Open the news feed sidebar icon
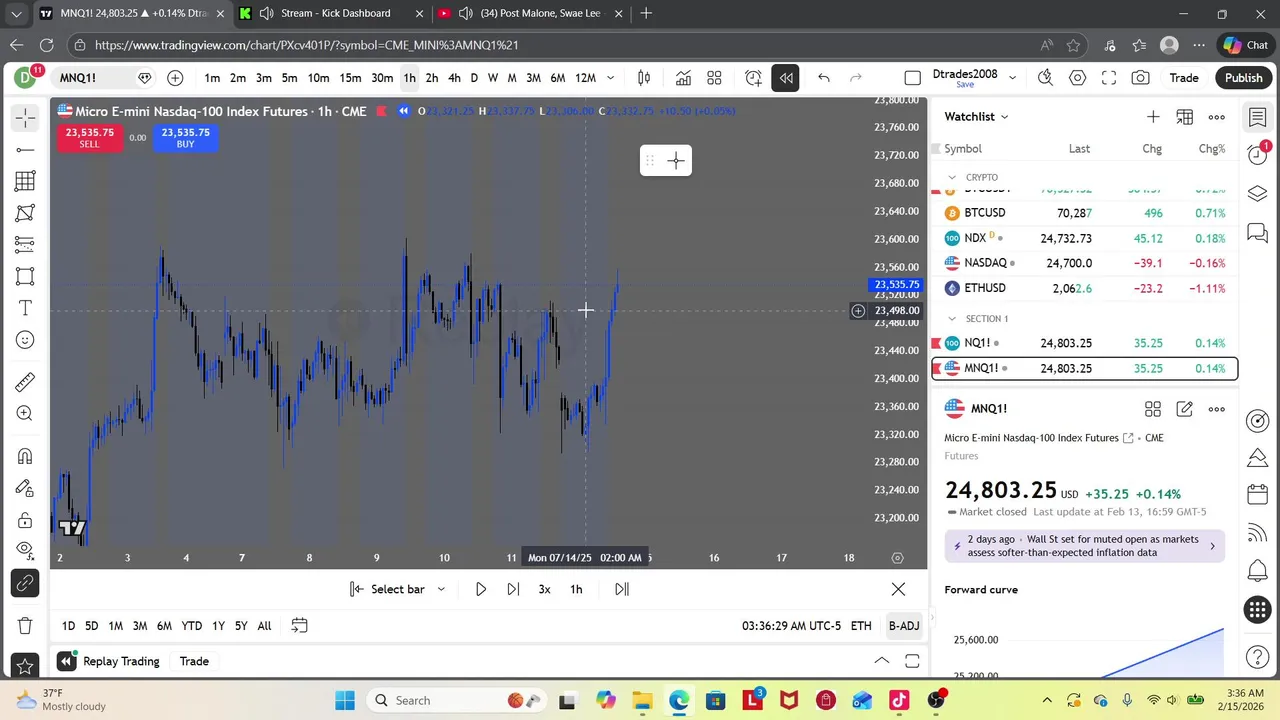Viewport: 1280px width, 720px height. point(1258,533)
